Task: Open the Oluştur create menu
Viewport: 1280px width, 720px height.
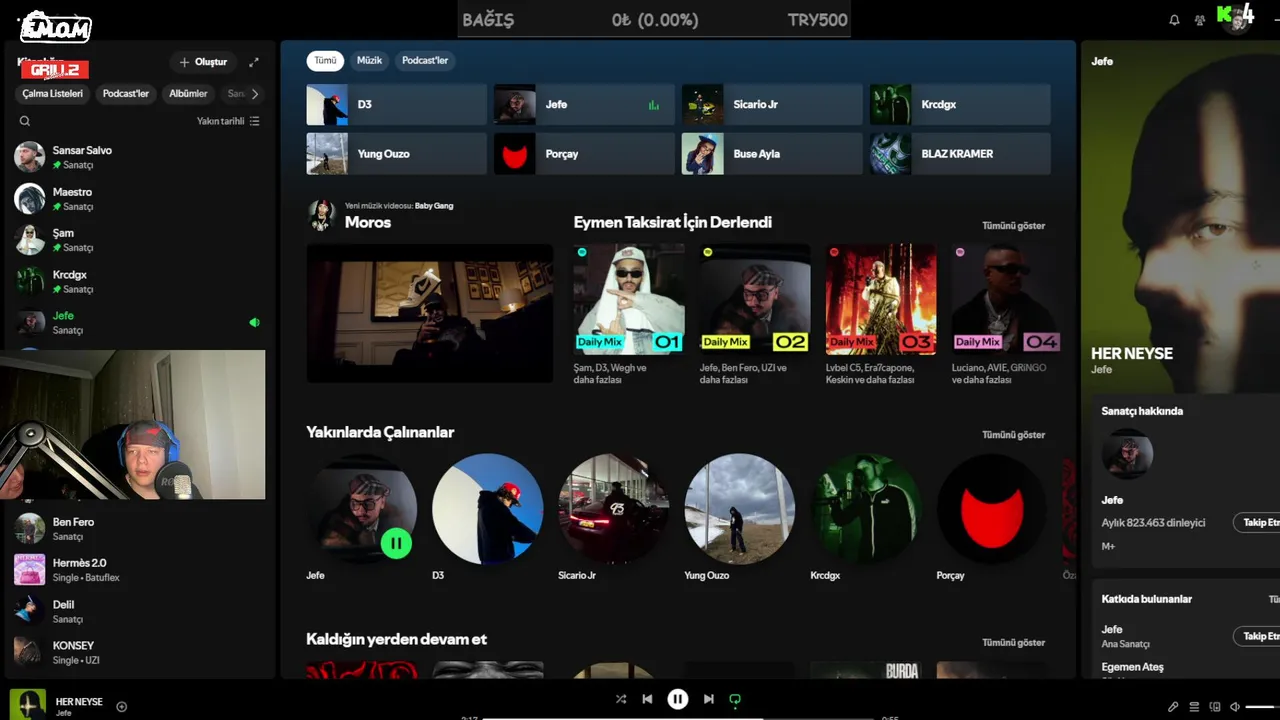Action: click(x=203, y=62)
